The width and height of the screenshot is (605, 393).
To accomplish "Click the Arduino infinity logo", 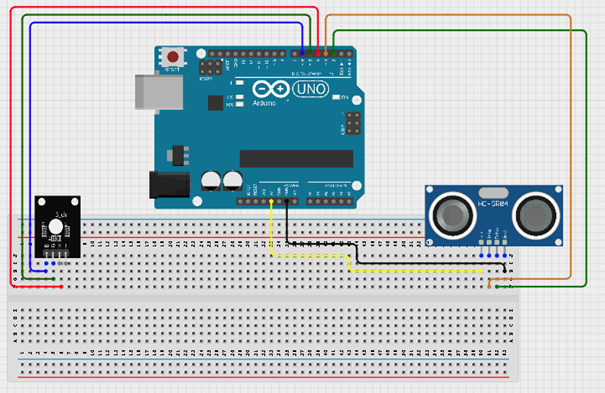I will (x=271, y=89).
